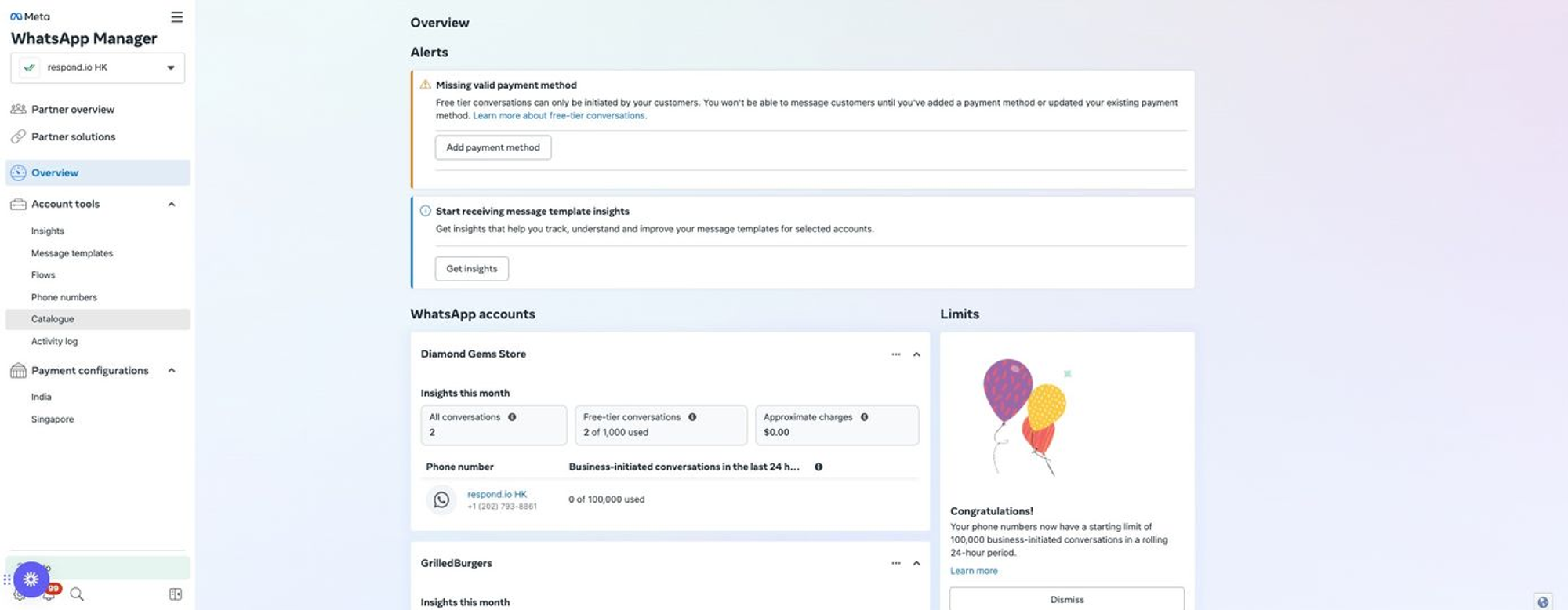Viewport: 1568px width, 610px height.
Task: Open three-dot menu for GrilledBurgers account
Action: click(895, 563)
